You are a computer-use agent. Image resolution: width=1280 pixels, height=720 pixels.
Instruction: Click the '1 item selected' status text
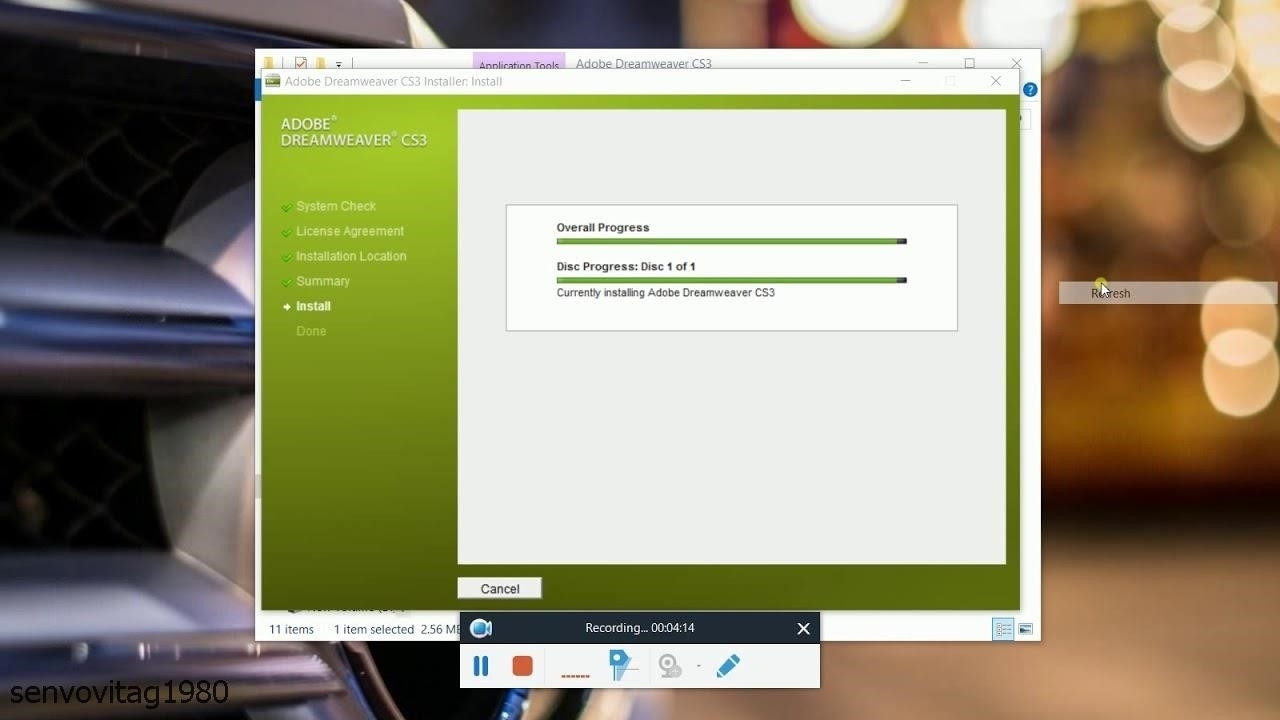tap(374, 630)
